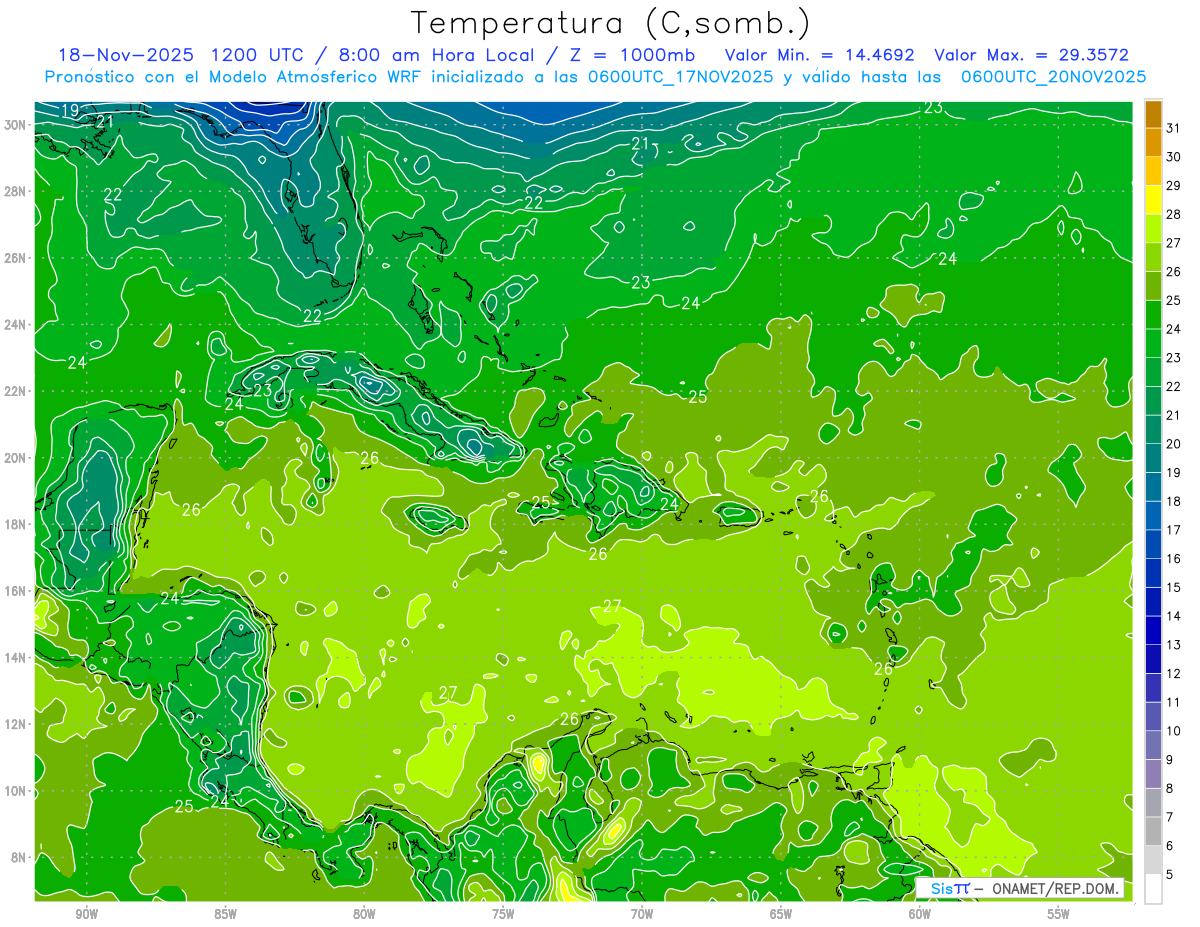
Task: Click the color scale label 10
Action: point(1174,731)
